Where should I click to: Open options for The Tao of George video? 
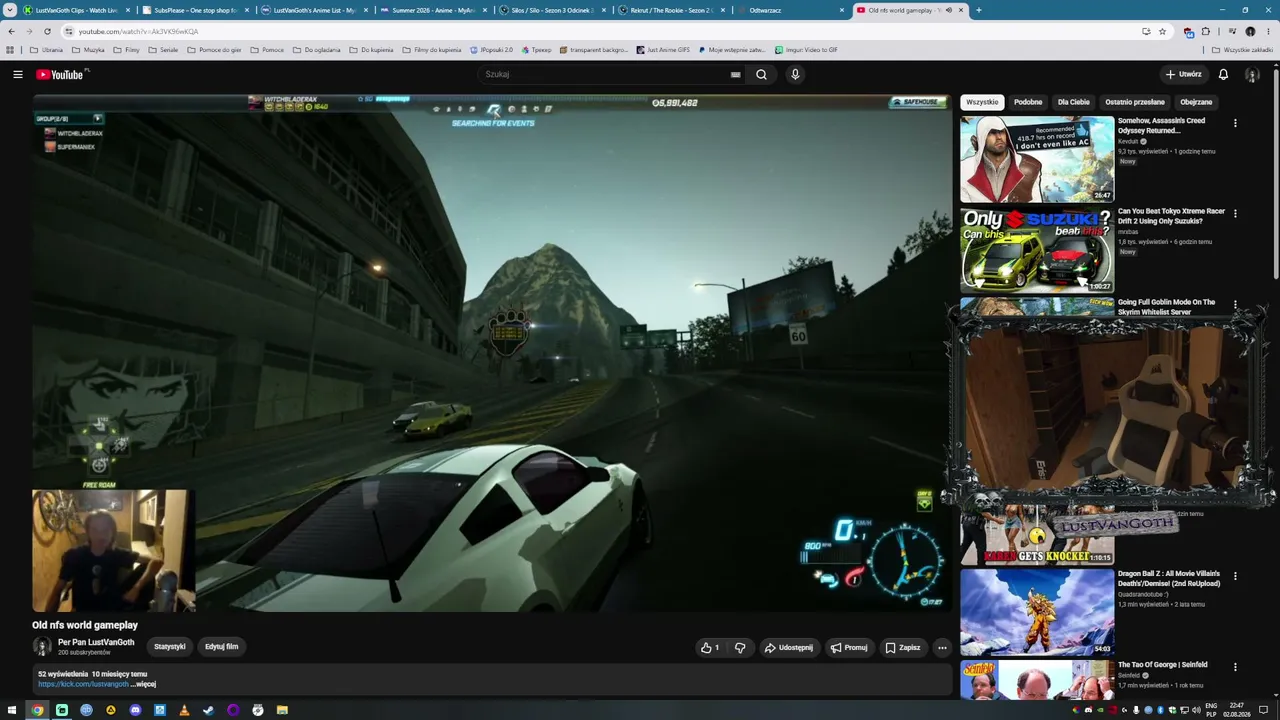tap(1235, 667)
